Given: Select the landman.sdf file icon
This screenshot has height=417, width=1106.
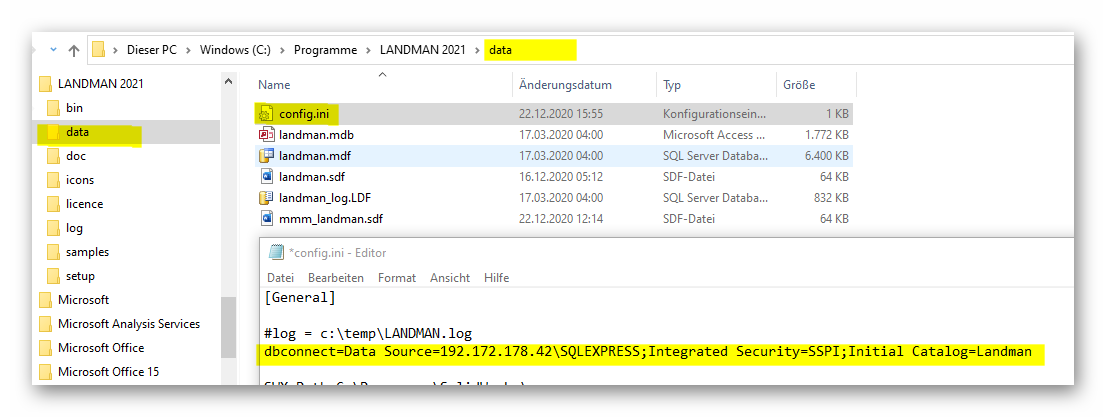Looking at the screenshot, I should pos(266,176).
